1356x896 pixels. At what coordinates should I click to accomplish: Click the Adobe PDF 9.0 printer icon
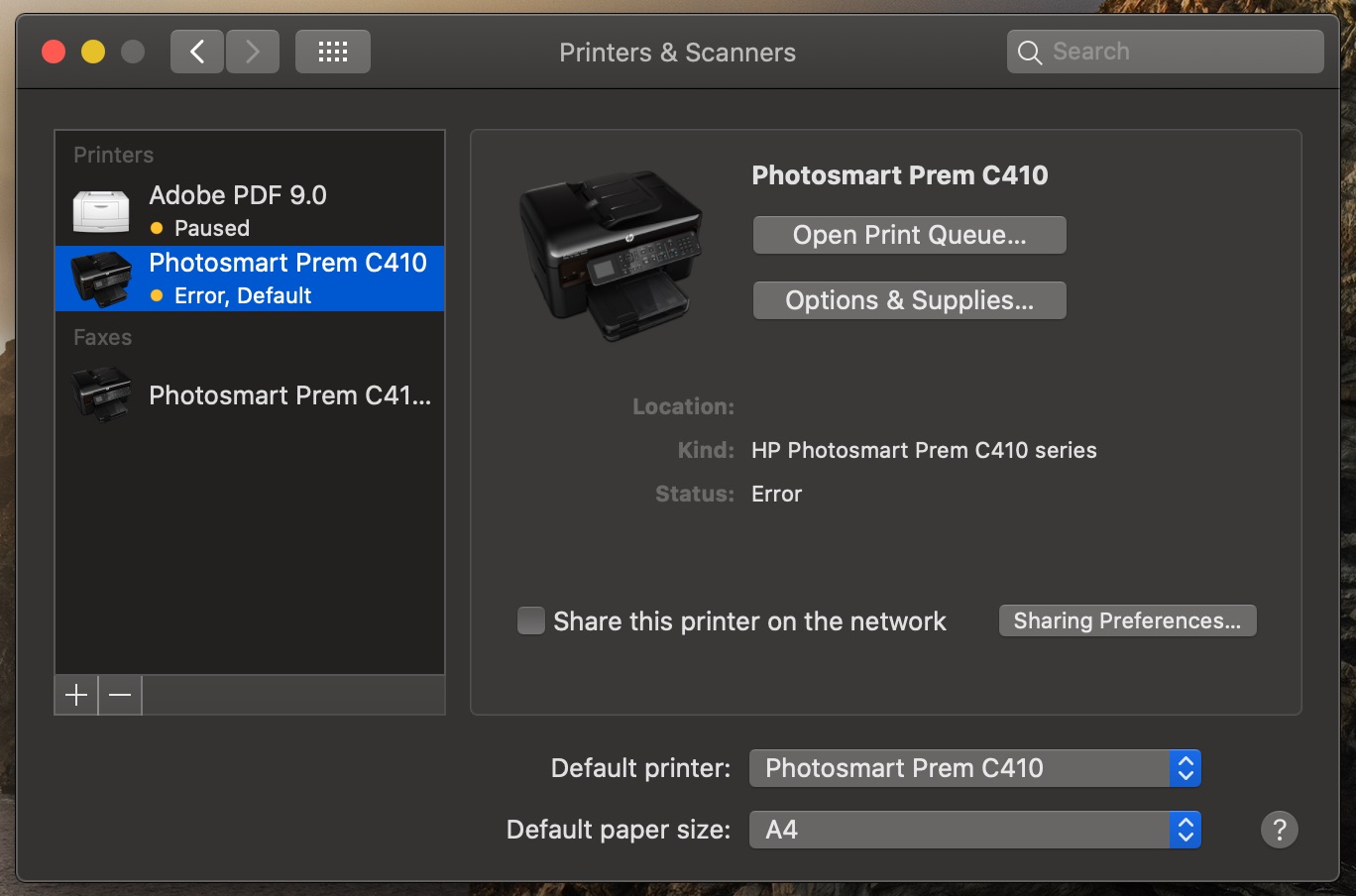pos(101,210)
